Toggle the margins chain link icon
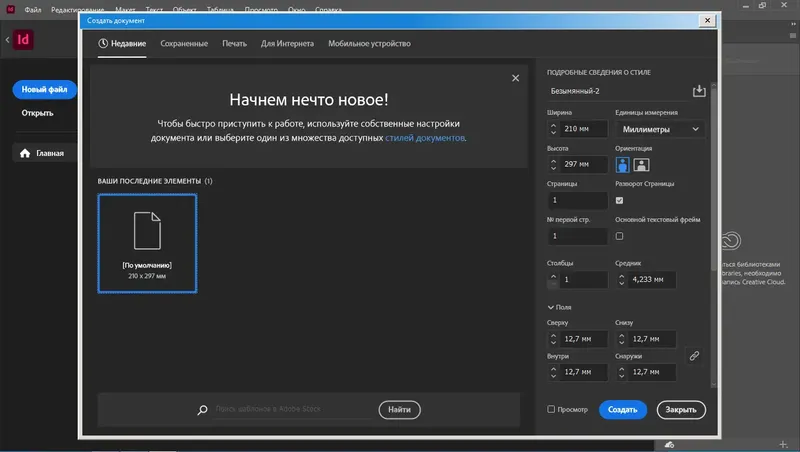The image size is (800, 452). tap(694, 356)
